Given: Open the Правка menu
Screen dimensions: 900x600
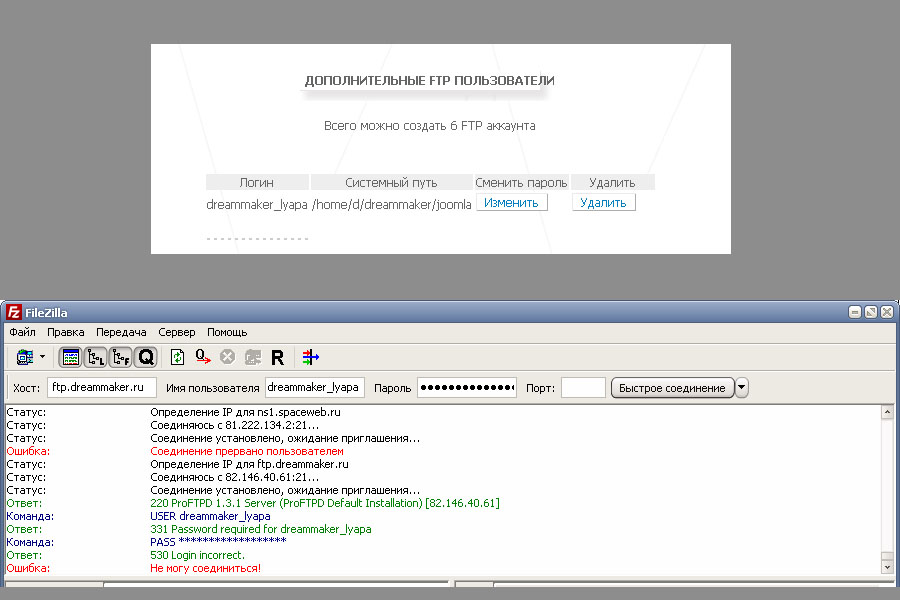Looking at the screenshot, I should coord(65,332).
